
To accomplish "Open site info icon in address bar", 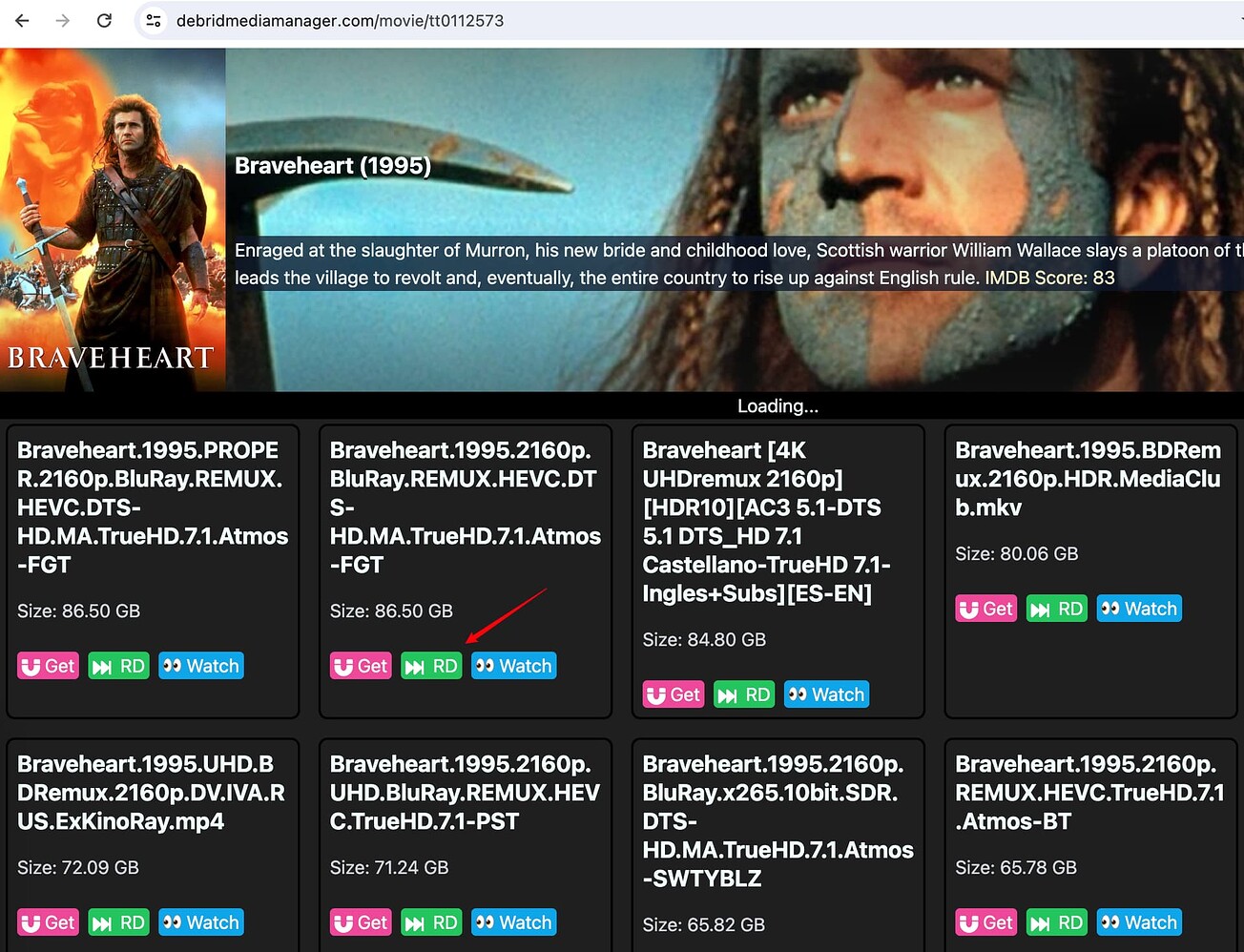I will click(153, 20).
